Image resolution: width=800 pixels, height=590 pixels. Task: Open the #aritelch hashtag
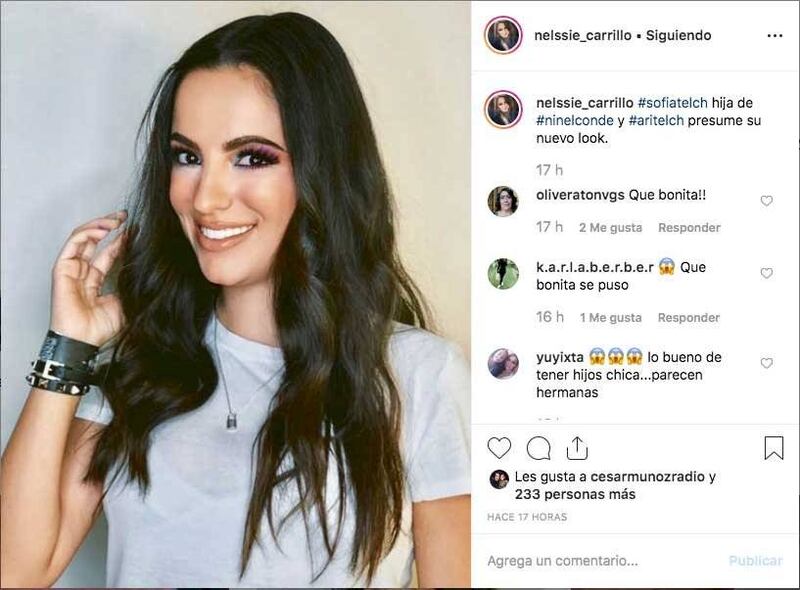pyautogui.click(x=656, y=120)
